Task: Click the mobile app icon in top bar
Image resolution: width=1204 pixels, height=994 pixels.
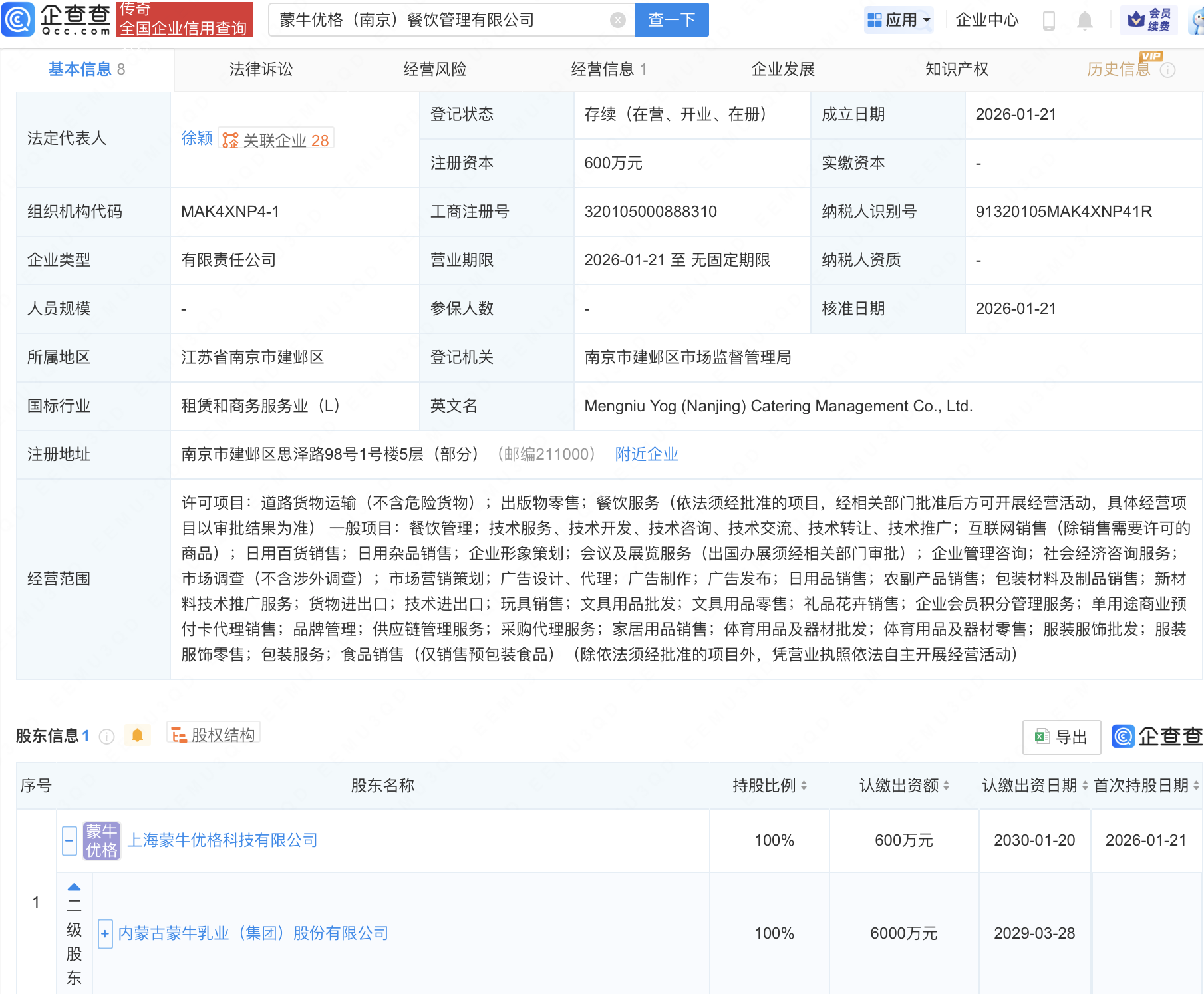Action: (x=1050, y=20)
